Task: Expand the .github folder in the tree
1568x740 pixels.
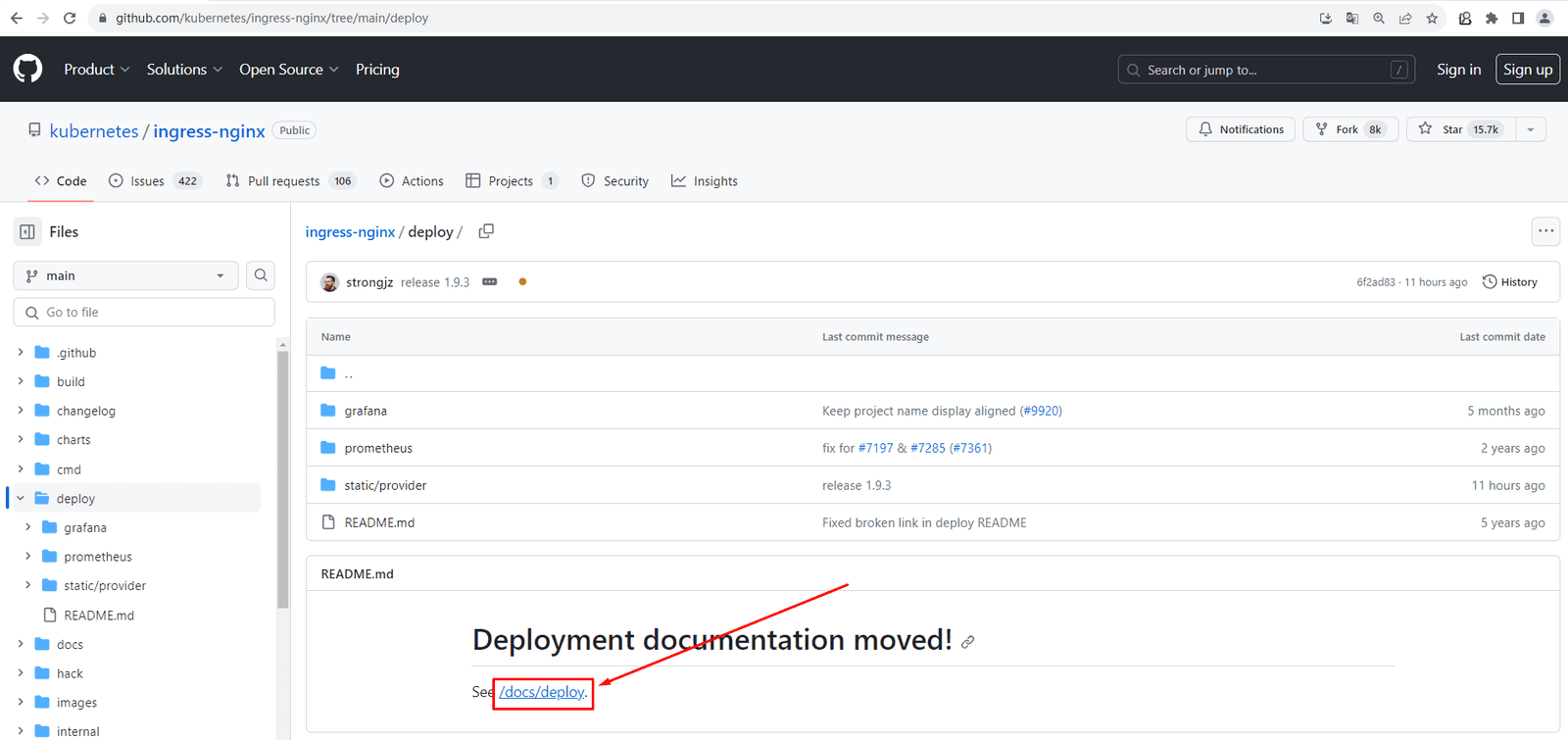Action: [21, 352]
